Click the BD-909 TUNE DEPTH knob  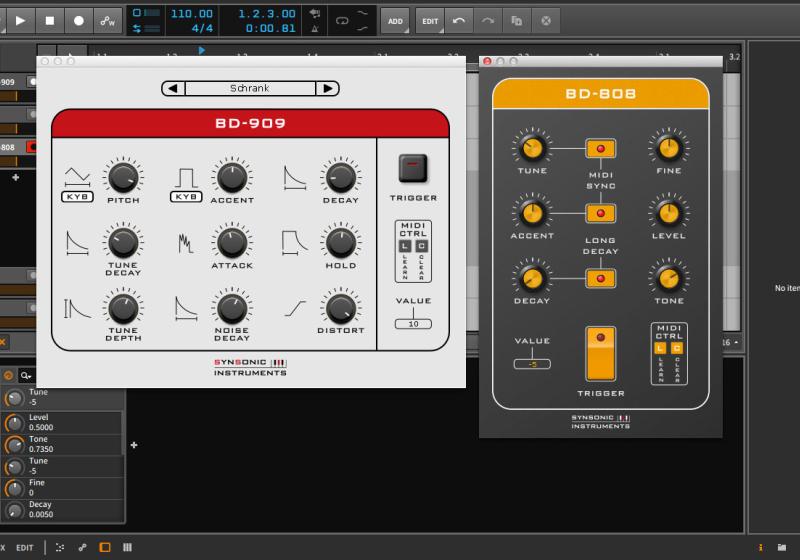[x=123, y=308]
